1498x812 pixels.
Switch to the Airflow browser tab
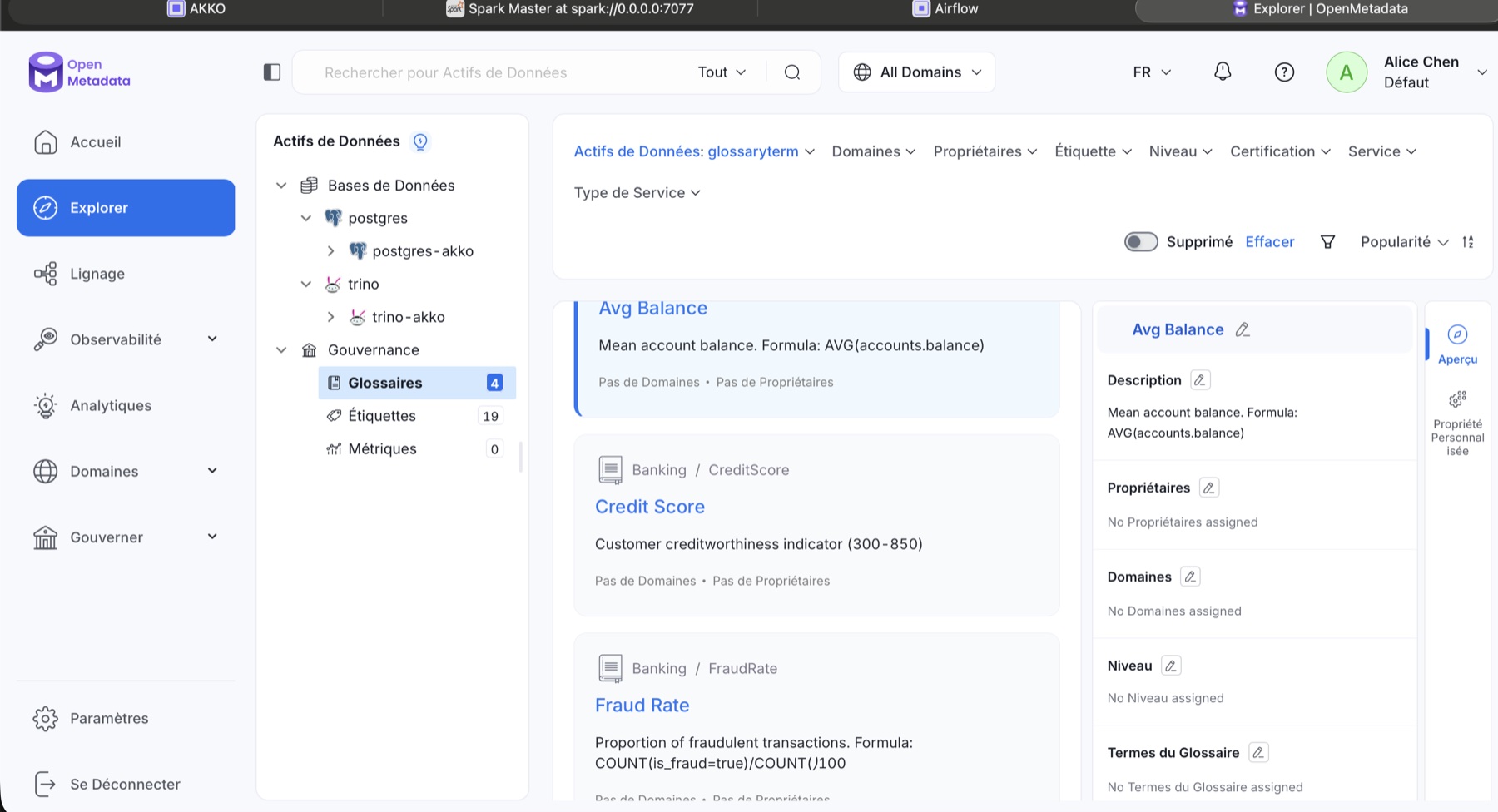pos(946,9)
